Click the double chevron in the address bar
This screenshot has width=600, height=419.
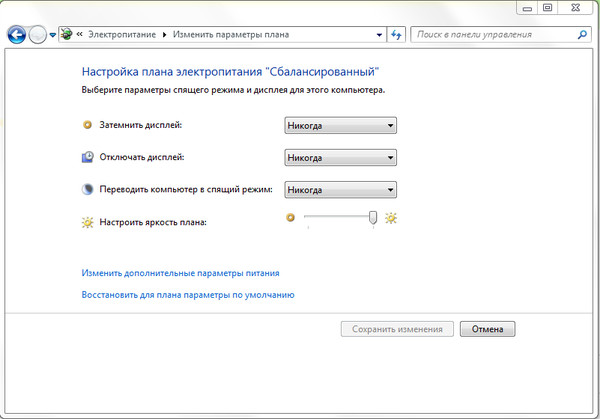click(x=80, y=34)
